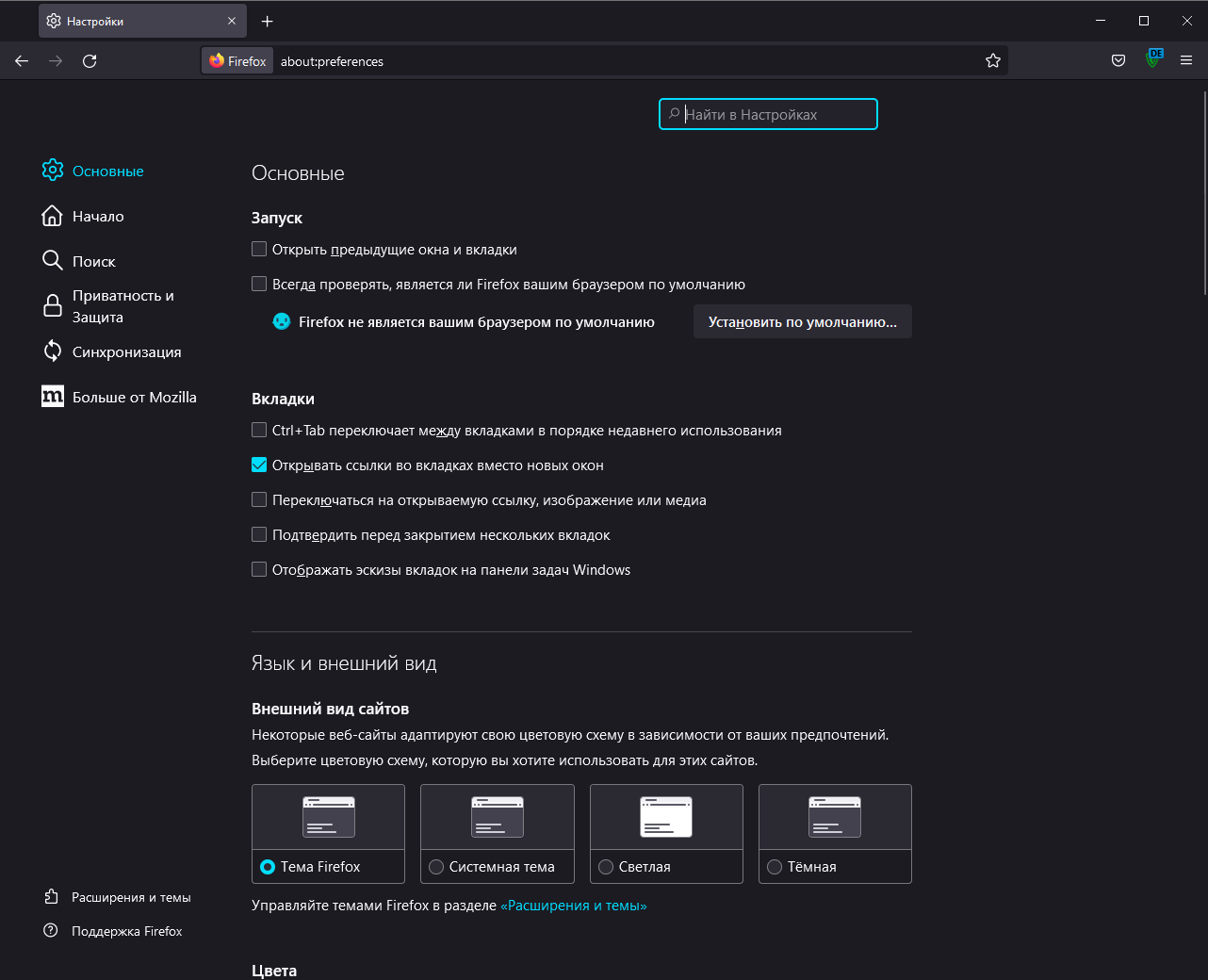Click the Reload page icon
The width and height of the screenshot is (1208, 980).
[90, 61]
